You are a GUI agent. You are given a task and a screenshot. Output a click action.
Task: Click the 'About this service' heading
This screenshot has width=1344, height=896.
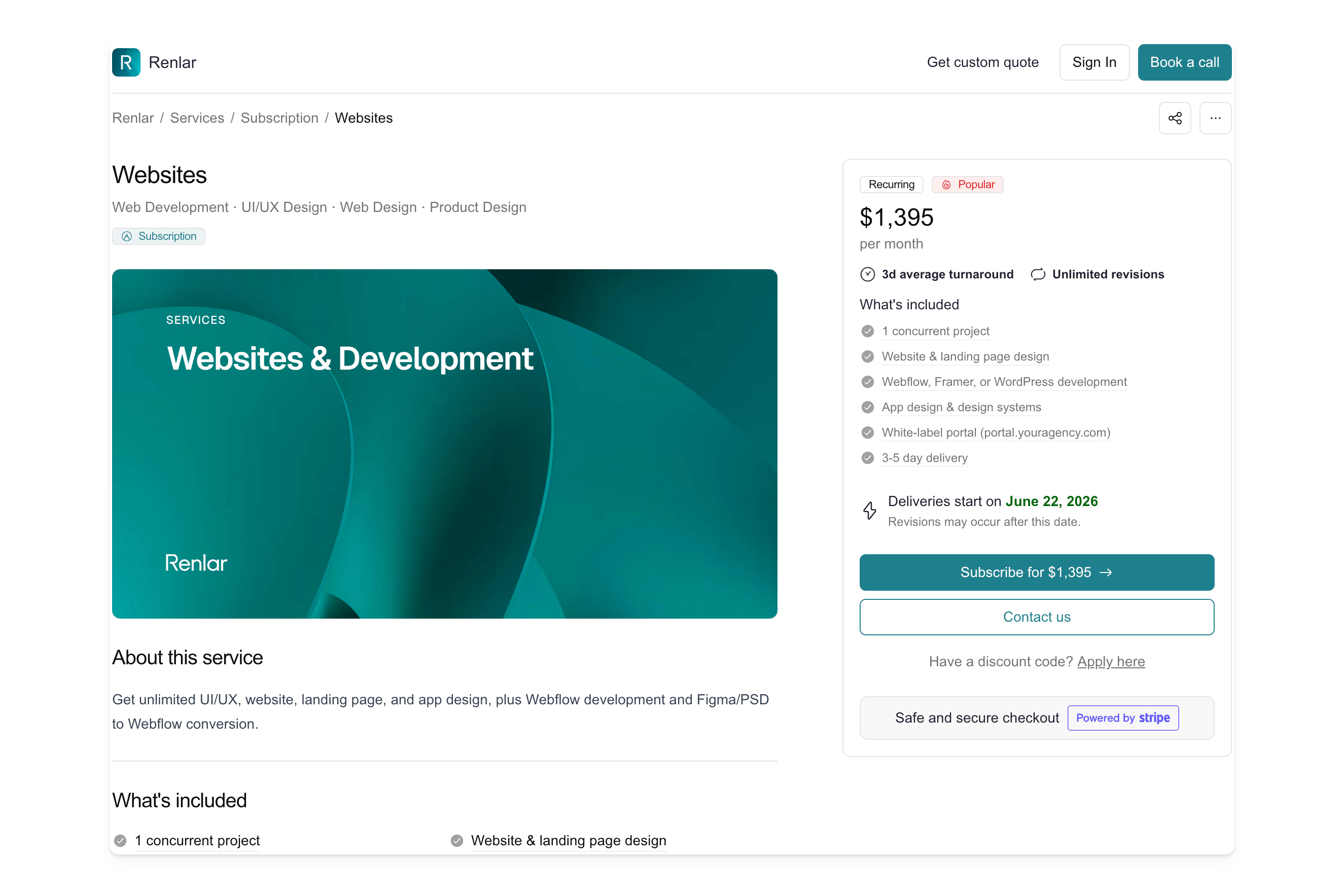coord(188,658)
